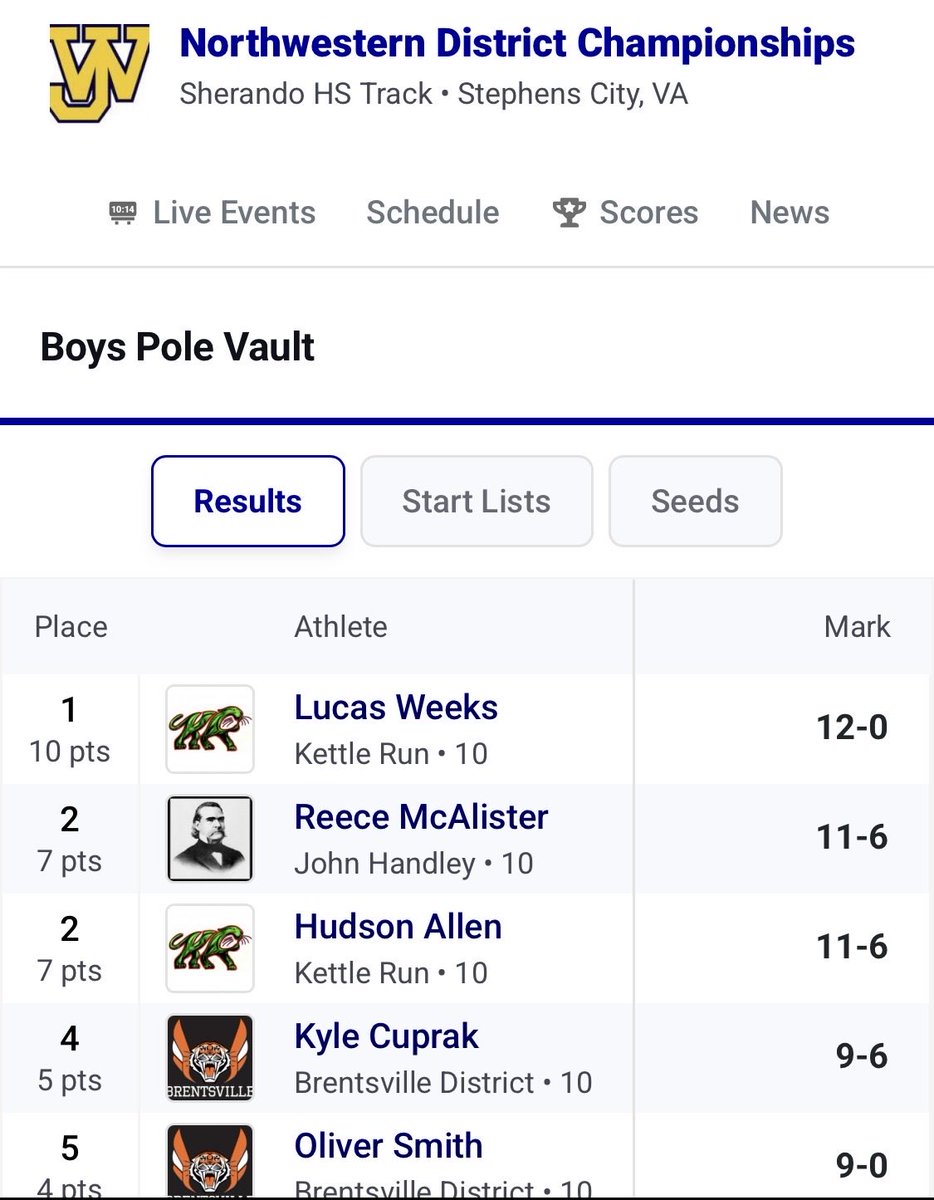Select the Results tab
Viewport: 934px width, 1200px height.
(x=248, y=501)
